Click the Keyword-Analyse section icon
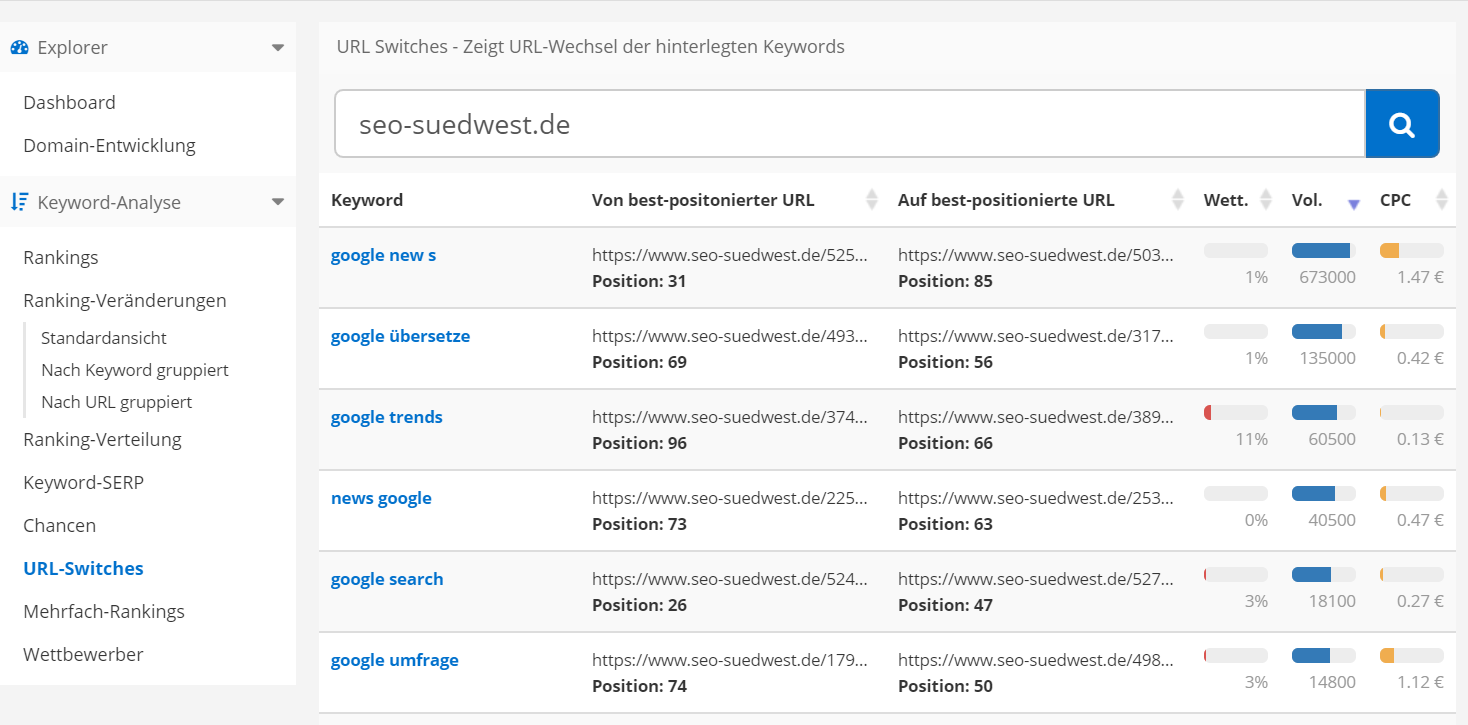1468x725 pixels. (18, 201)
